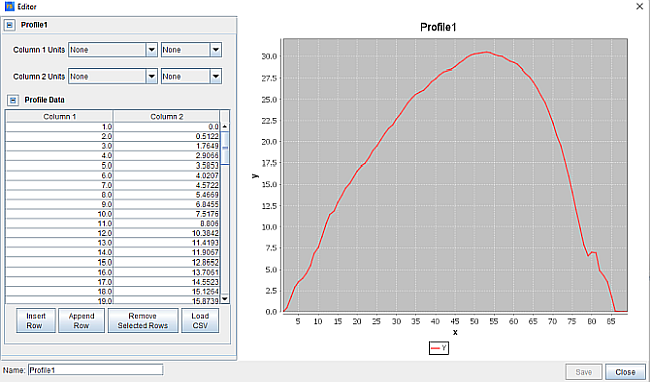
Task: Collapse the Profile1 section
Action: pyautogui.click(x=9, y=25)
